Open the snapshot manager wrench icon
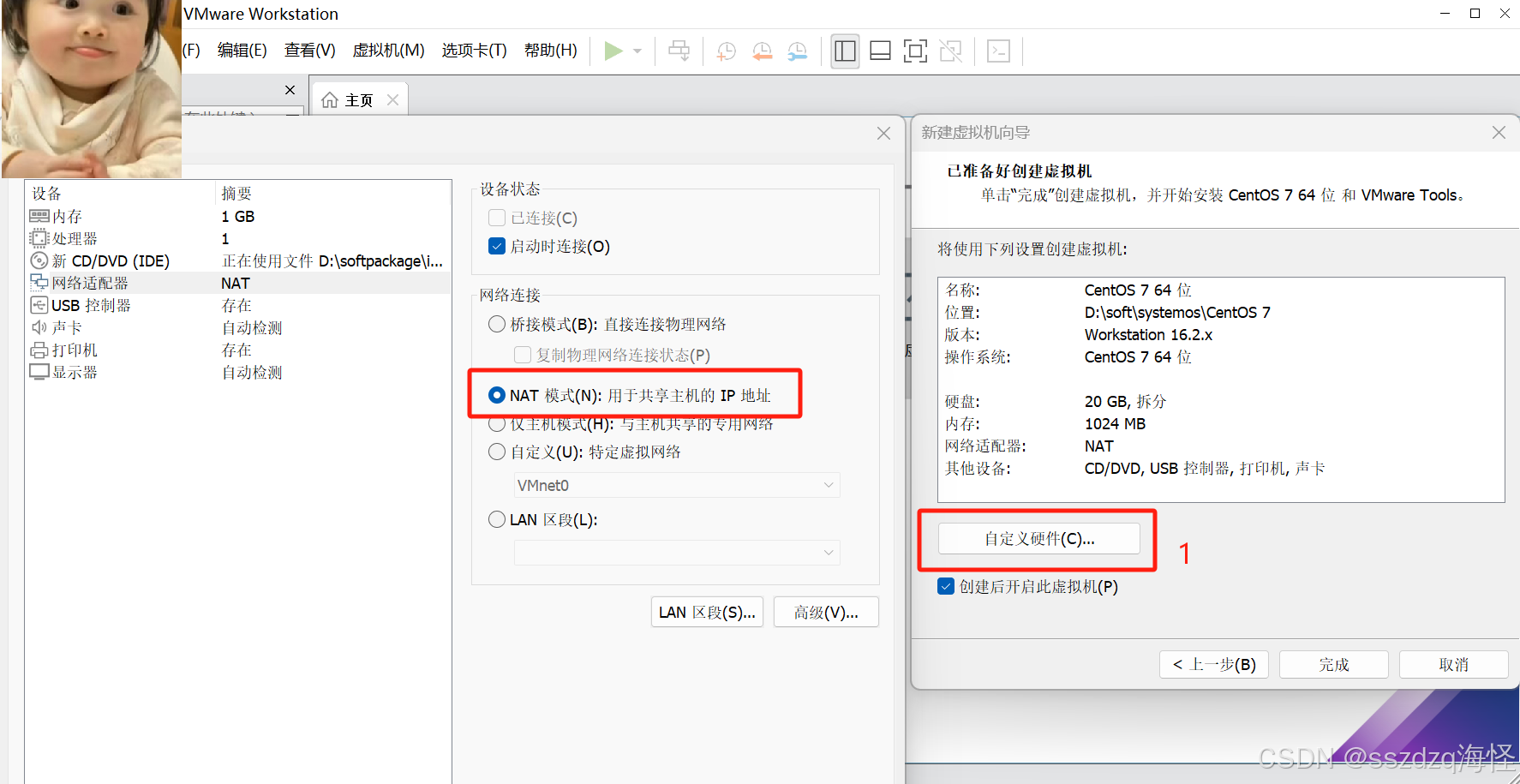 (x=797, y=51)
